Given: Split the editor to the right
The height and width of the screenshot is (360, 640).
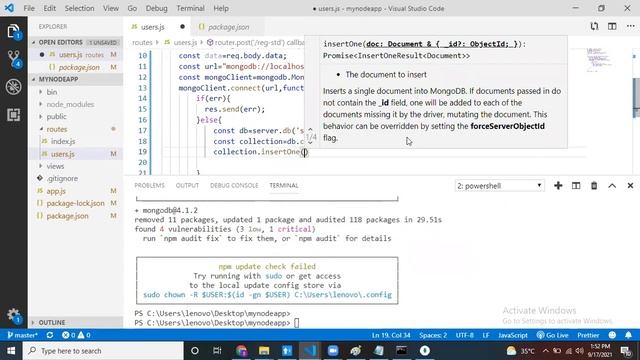Looking at the screenshot, I should (612, 27).
